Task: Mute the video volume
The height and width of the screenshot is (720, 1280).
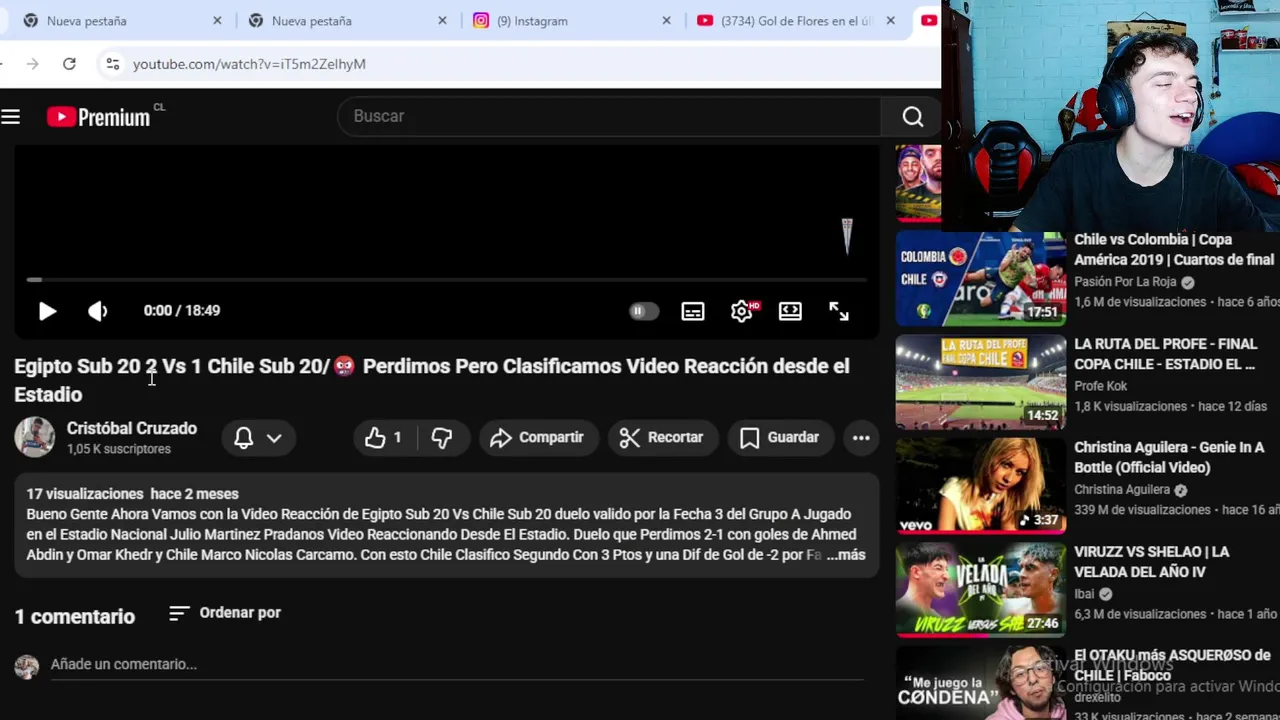Action: click(97, 311)
